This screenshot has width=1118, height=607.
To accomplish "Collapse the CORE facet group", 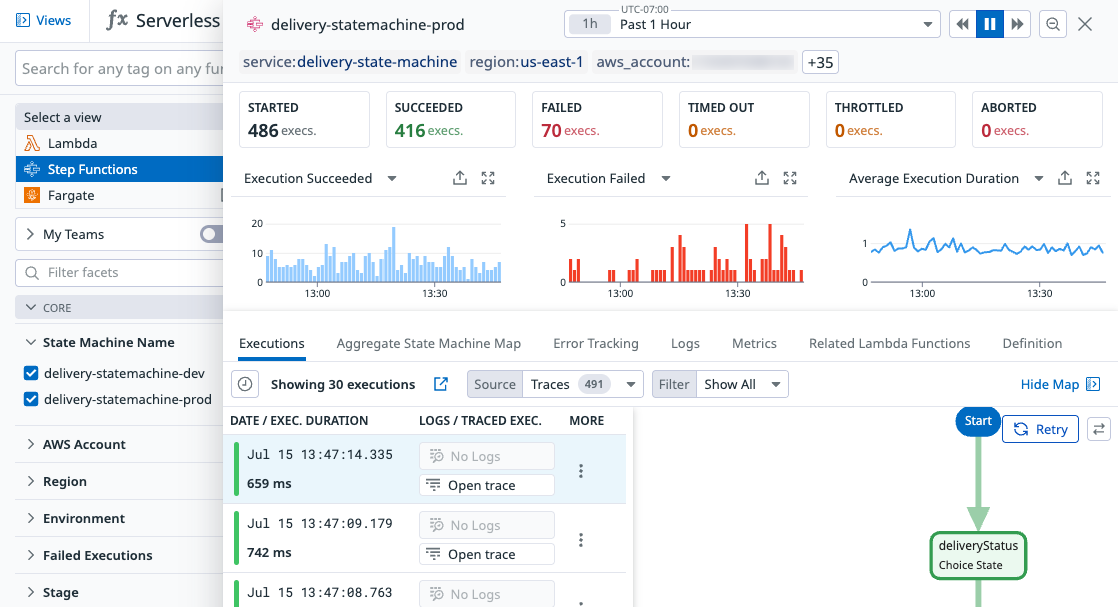I will click(31, 307).
